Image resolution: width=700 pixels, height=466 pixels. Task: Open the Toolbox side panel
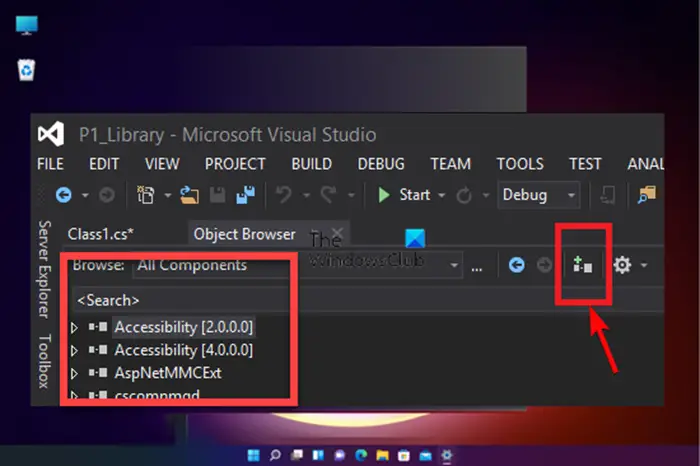(x=44, y=361)
